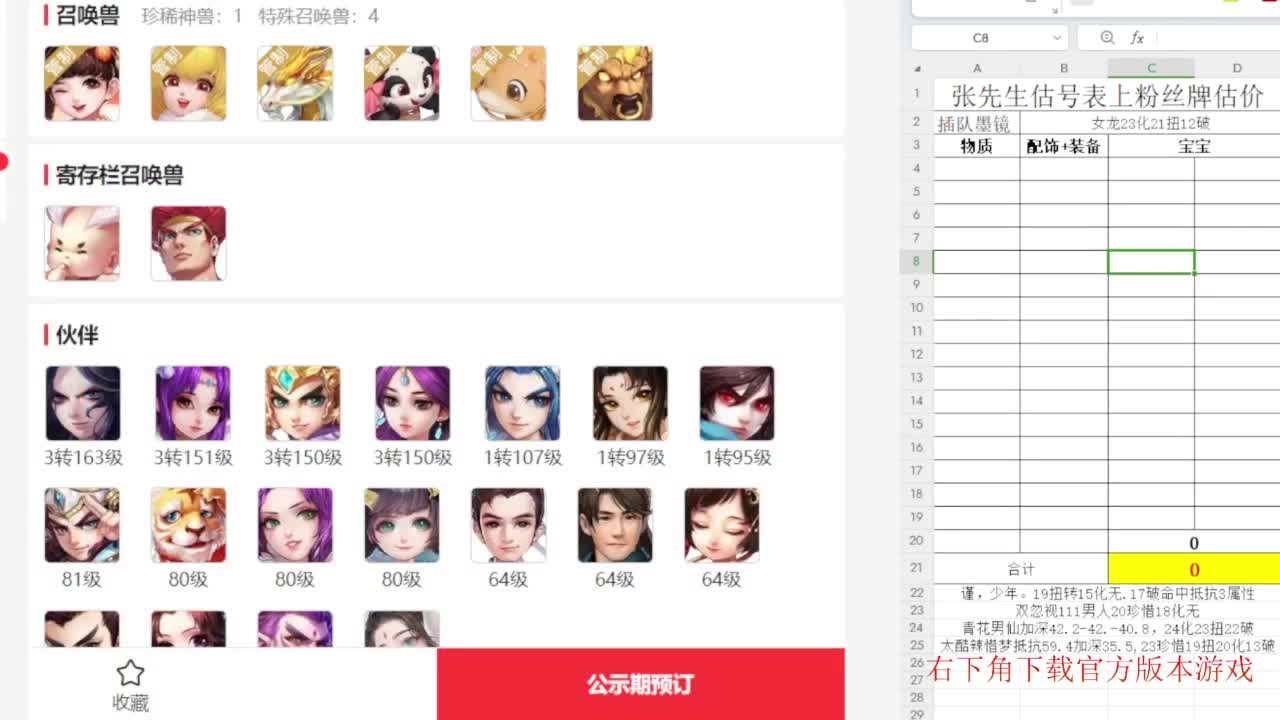Click the cell reading 女龙23化21扭12破

[1150, 124]
